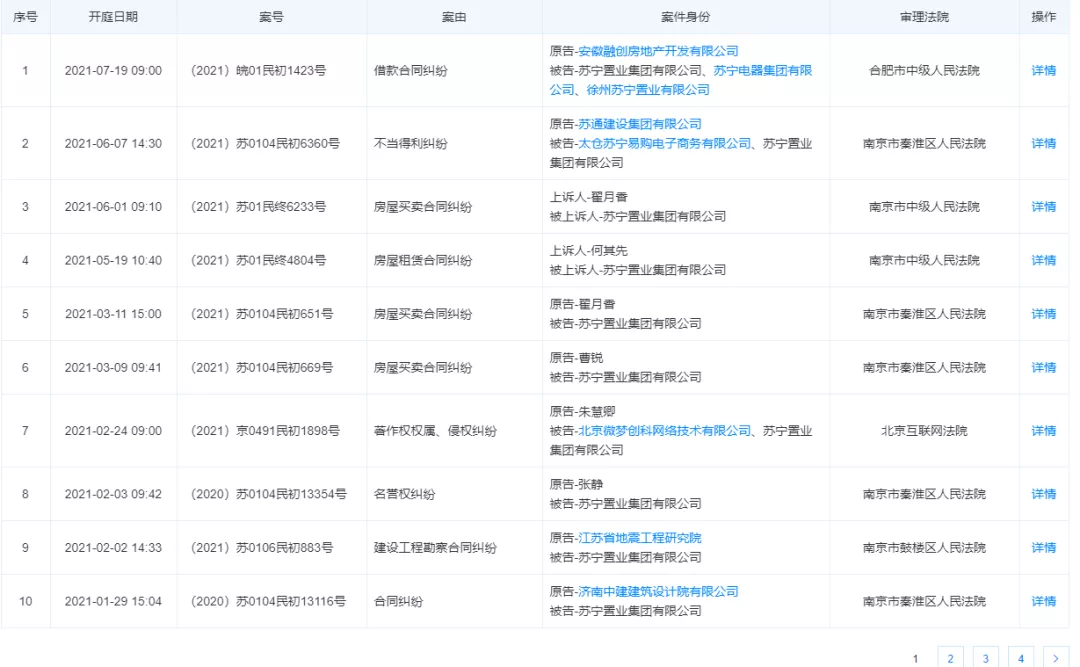This screenshot has width=1080, height=667.
Task: Open 苏宁电器集团有限公司 company link
Action: click(x=762, y=70)
